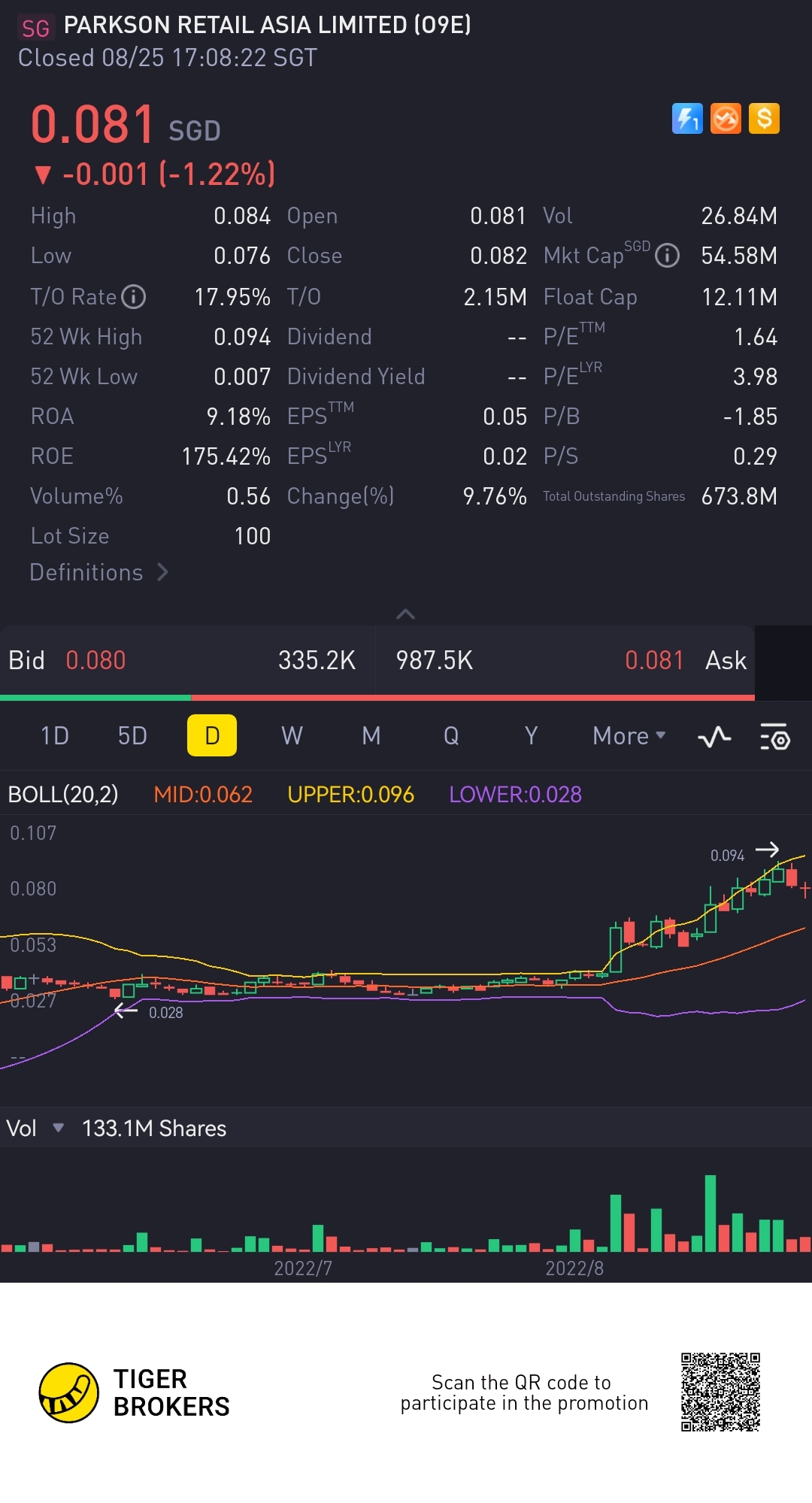The image size is (812, 1503).
Task: Open the Mkt Cap info icon
Action: (x=667, y=256)
